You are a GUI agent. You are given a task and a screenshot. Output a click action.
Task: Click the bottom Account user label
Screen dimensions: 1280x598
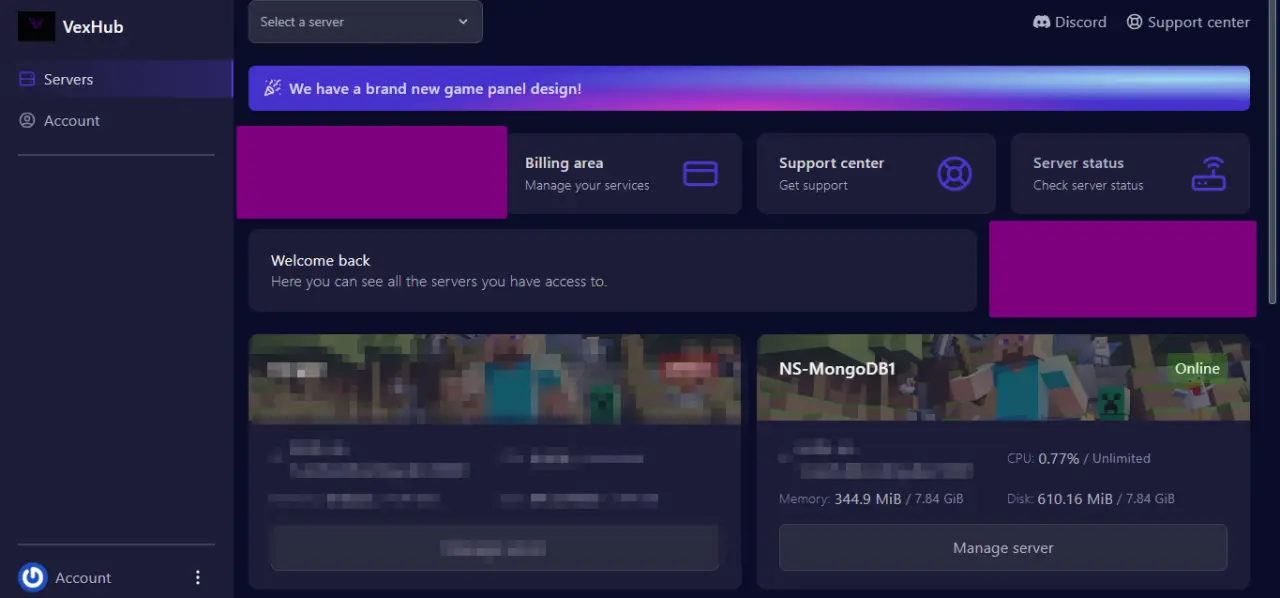(x=83, y=578)
